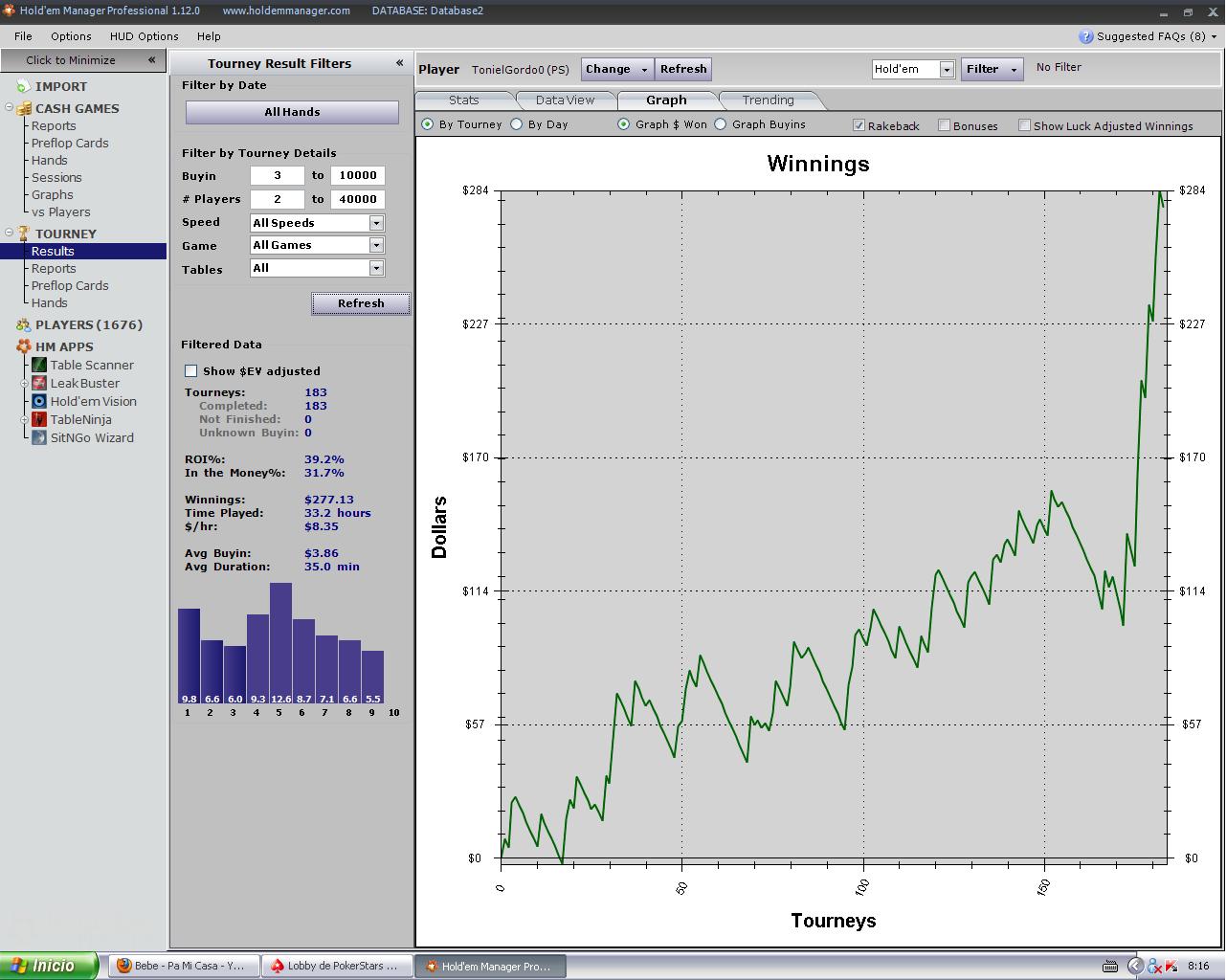The height and width of the screenshot is (980, 1227).
Task: Open TableNinja app icon
Action: [x=39, y=419]
